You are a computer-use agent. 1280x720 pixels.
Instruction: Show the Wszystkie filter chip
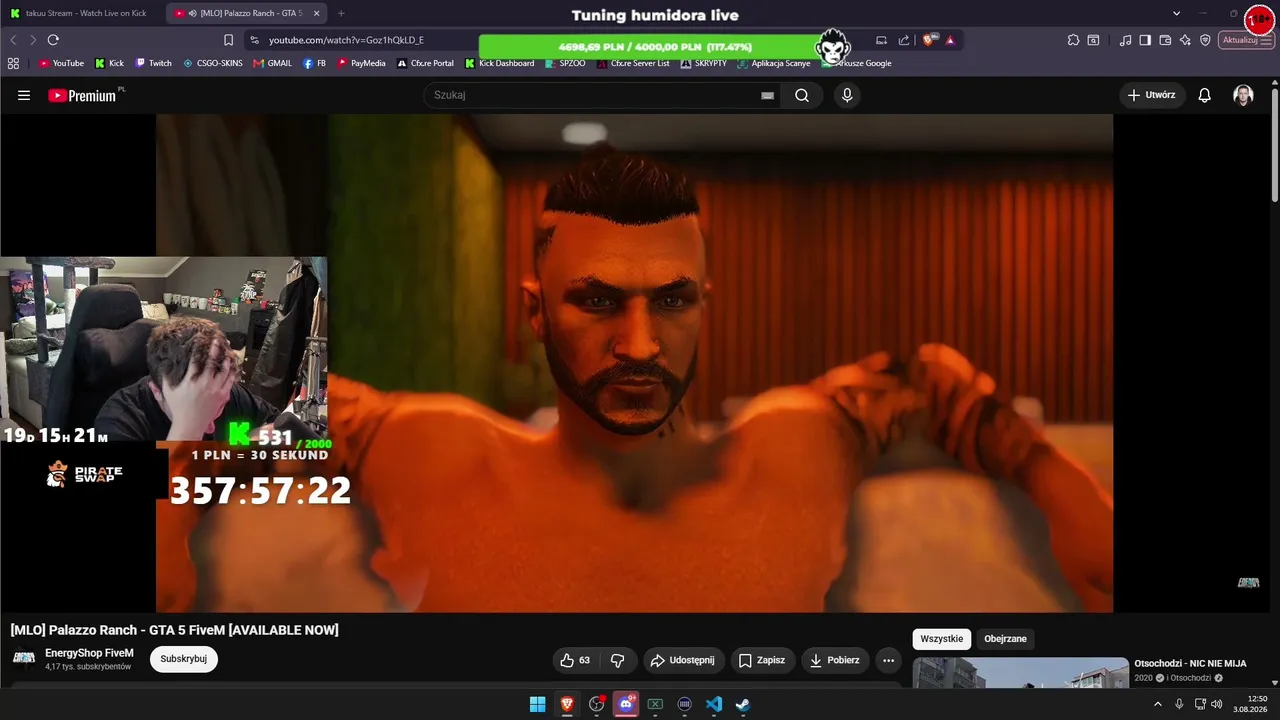coord(941,639)
